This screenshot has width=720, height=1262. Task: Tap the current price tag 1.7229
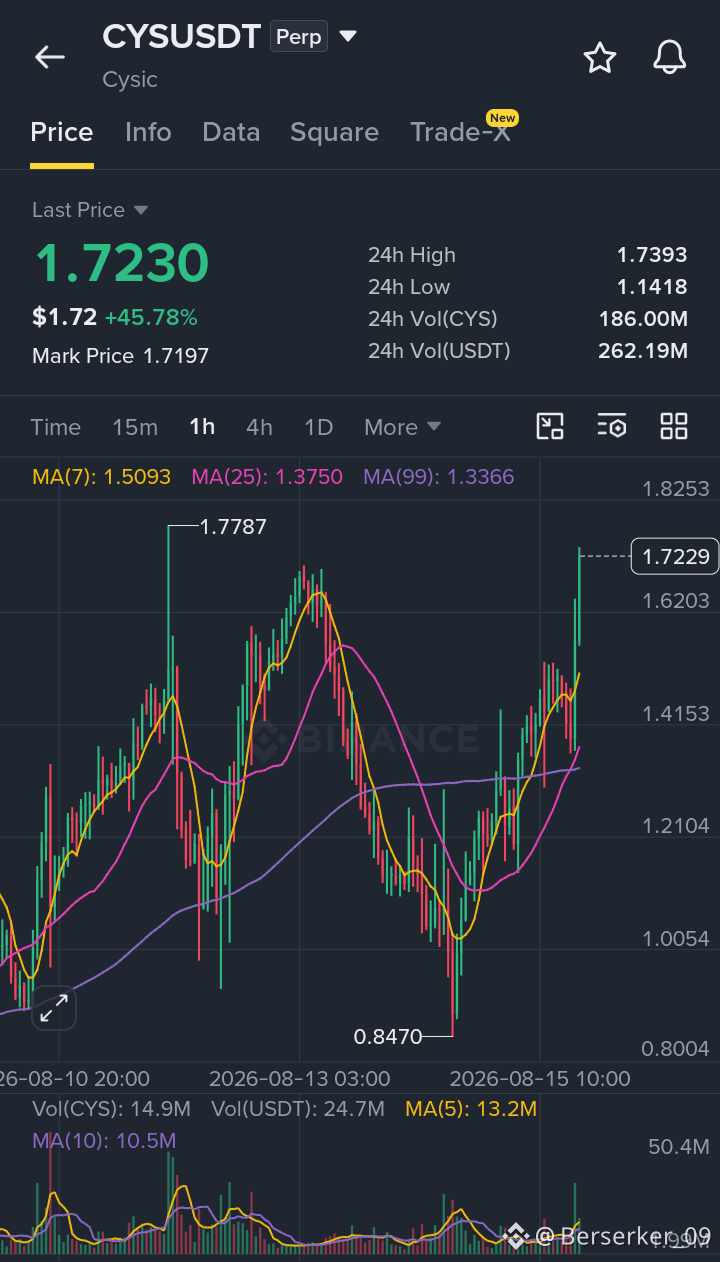(x=675, y=556)
